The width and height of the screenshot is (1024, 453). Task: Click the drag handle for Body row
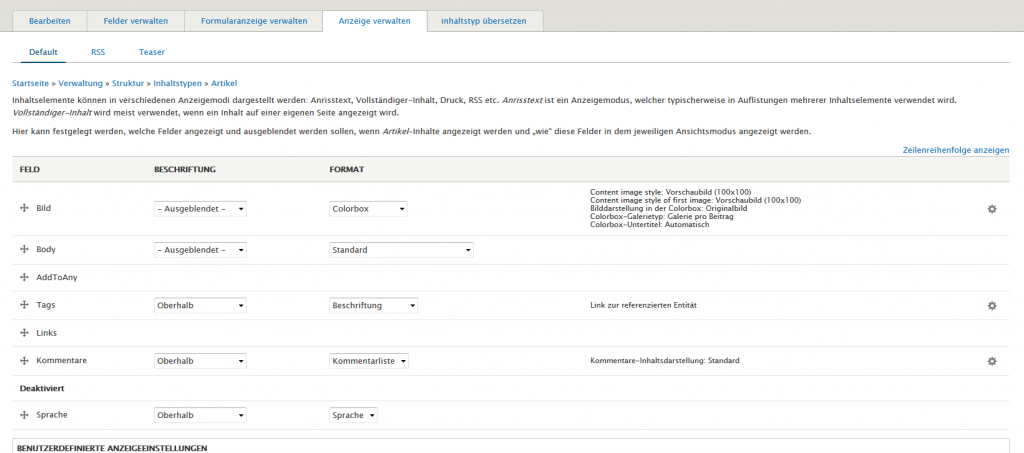tap(24, 249)
